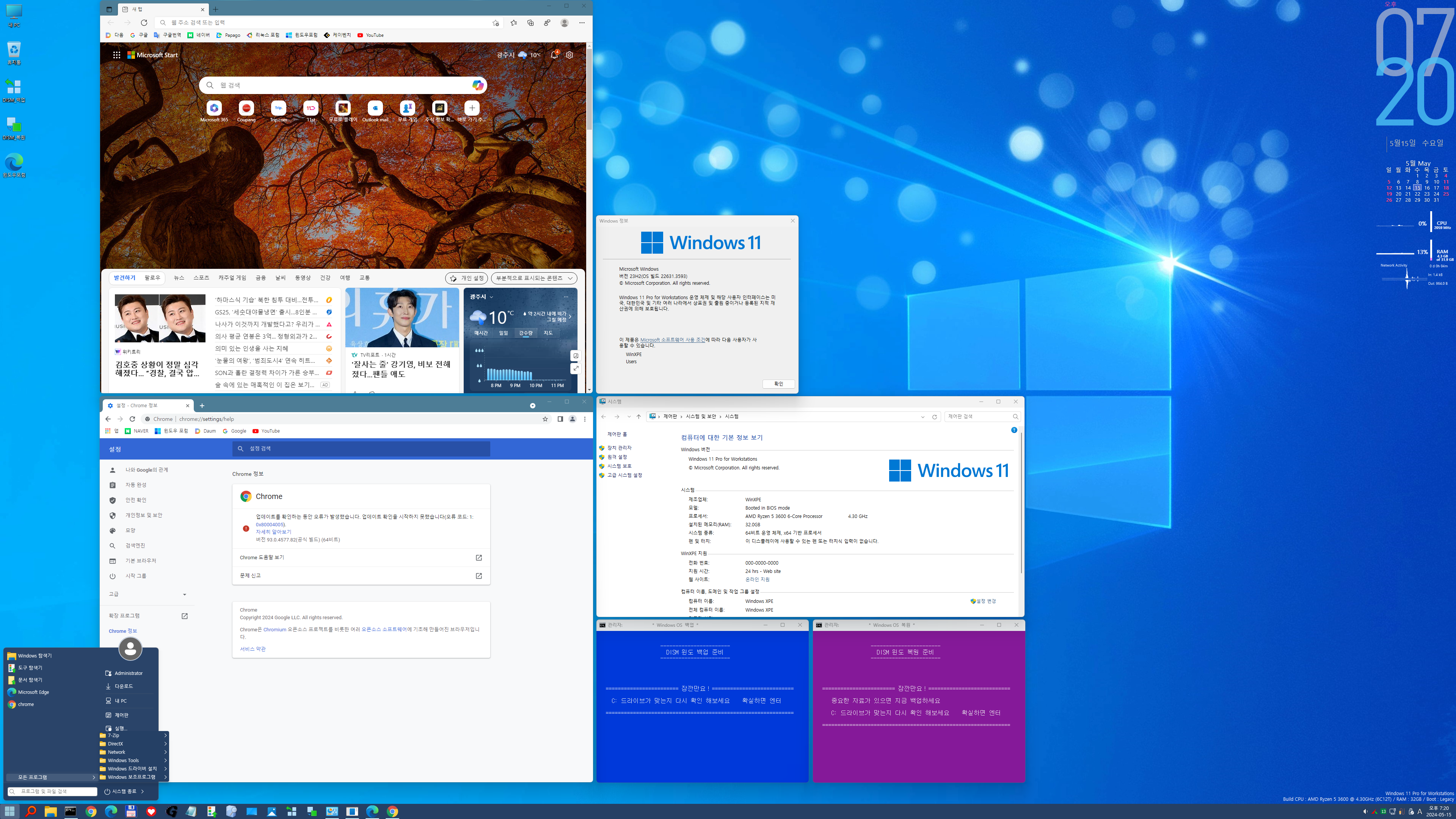Click floppy disk 64 icon in taskbar
The height and width of the screenshot is (819, 1456).
(130, 811)
